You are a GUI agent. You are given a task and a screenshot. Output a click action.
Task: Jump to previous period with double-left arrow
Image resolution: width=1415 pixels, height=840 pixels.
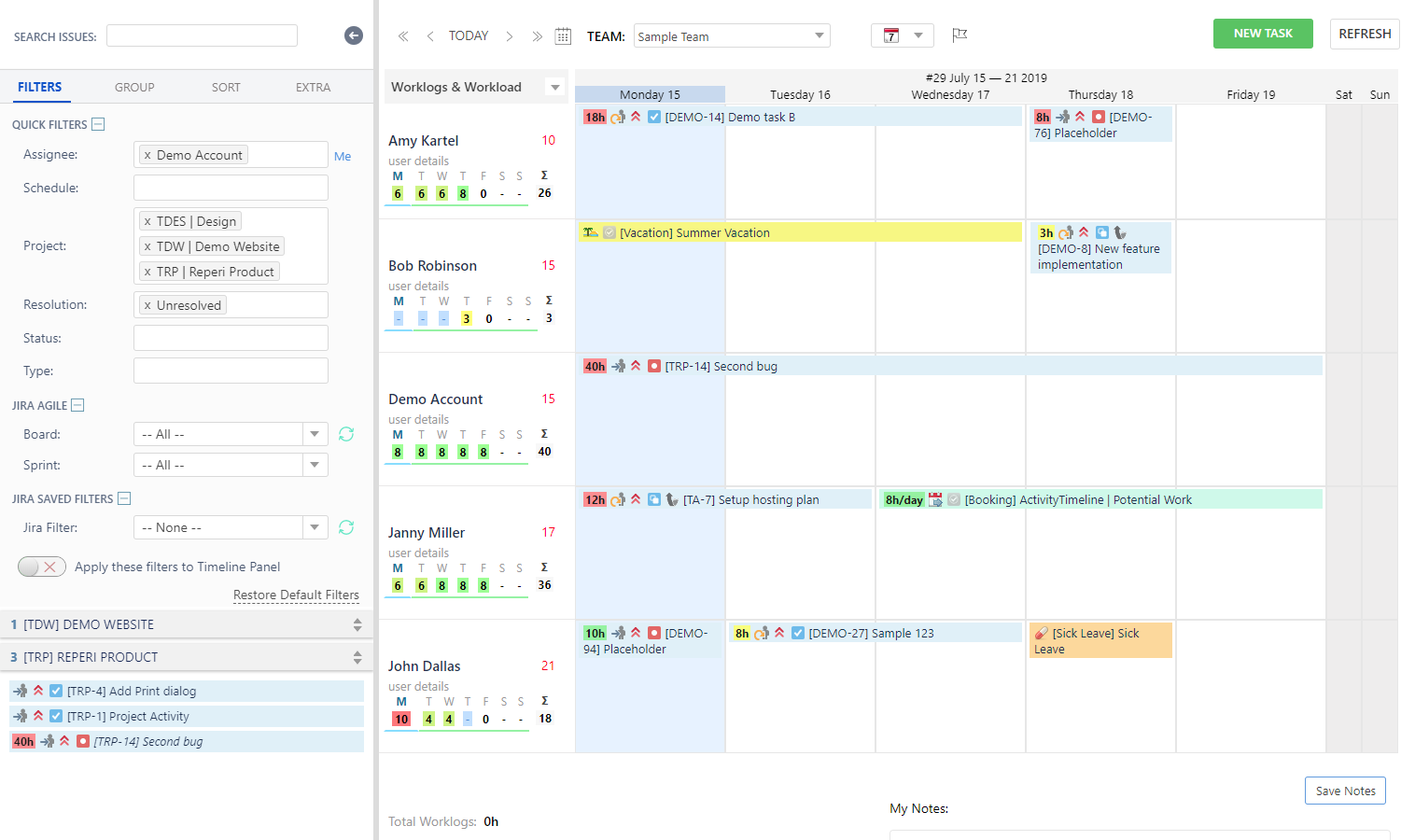(x=403, y=36)
